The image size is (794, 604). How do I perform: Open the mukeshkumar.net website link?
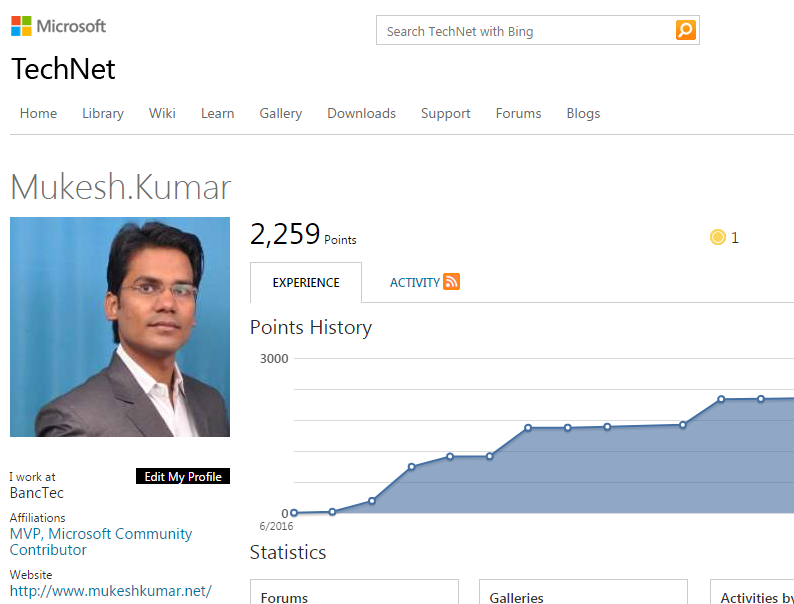click(x=110, y=591)
